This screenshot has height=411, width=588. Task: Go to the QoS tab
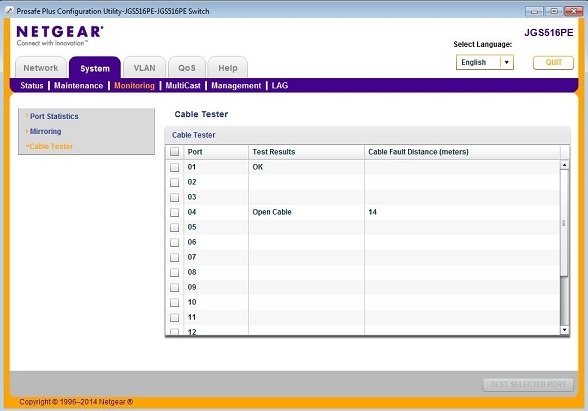pyautogui.click(x=187, y=68)
